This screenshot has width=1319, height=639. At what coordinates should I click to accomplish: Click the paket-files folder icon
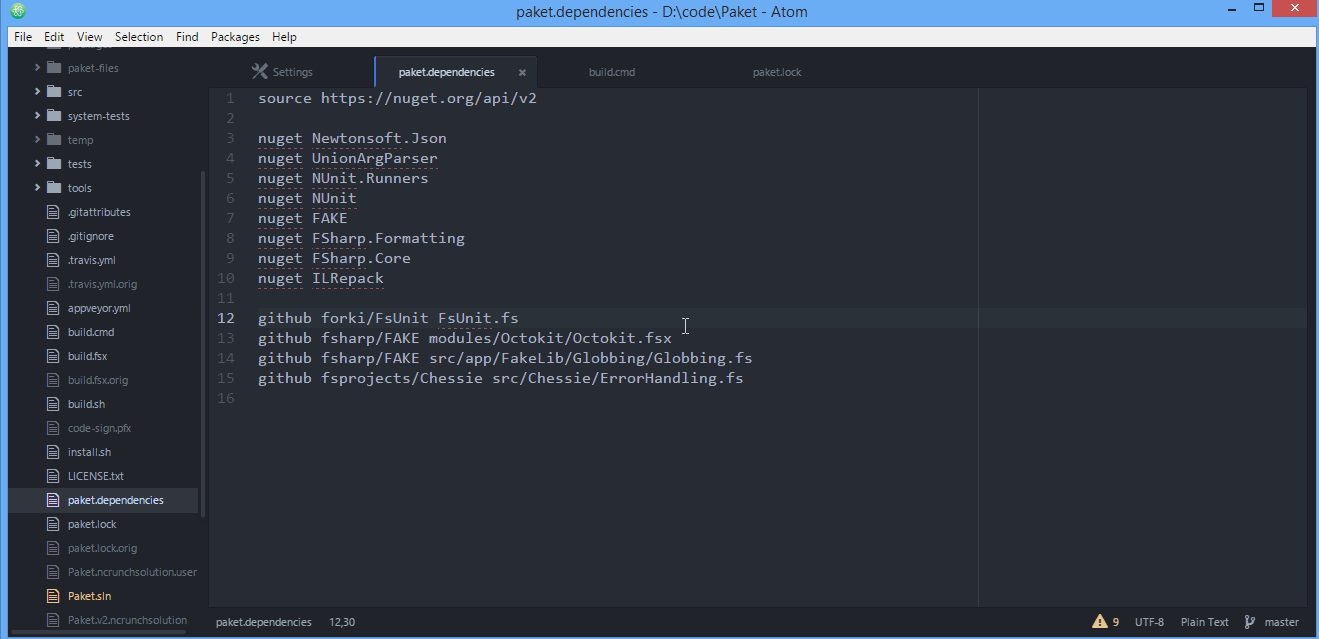54,68
